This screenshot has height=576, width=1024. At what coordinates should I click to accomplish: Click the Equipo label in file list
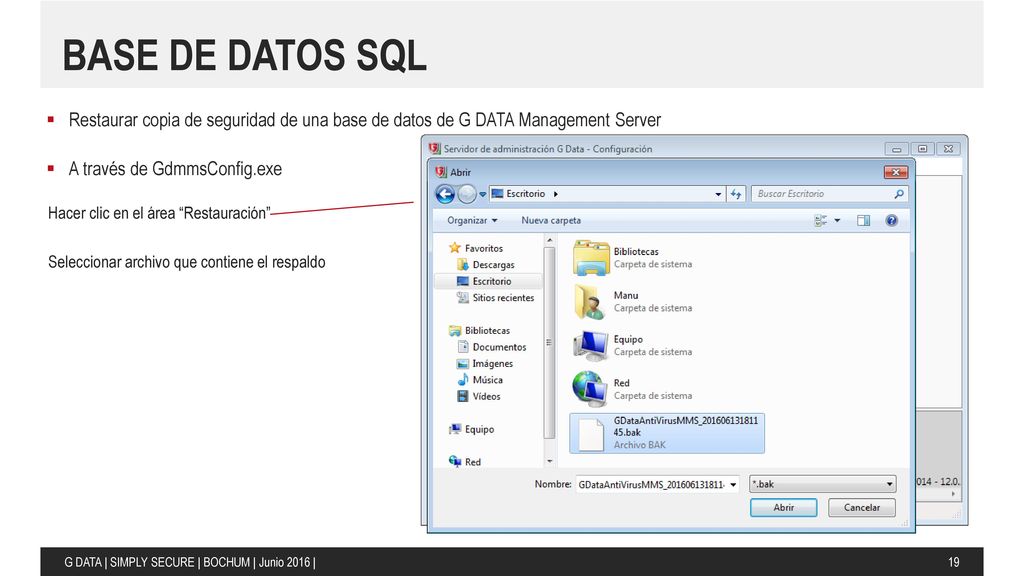tap(628, 339)
